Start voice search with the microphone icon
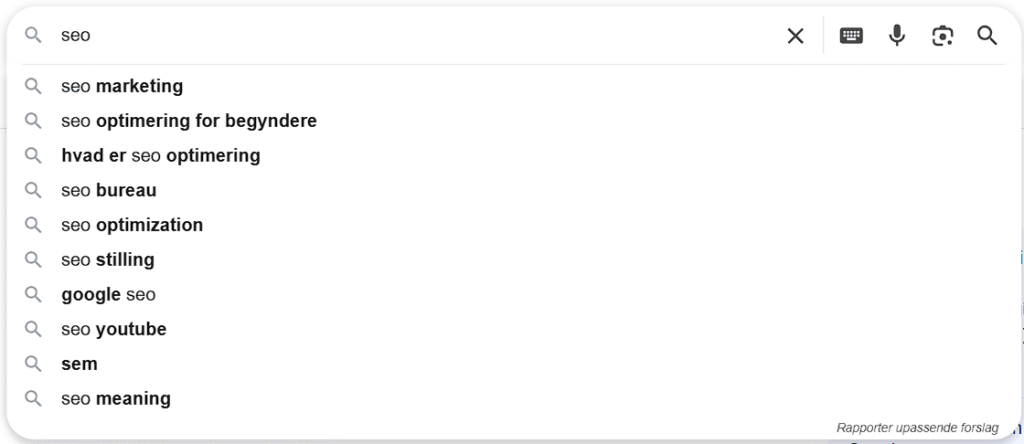The width and height of the screenshot is (1024, 444). (897, 35)
